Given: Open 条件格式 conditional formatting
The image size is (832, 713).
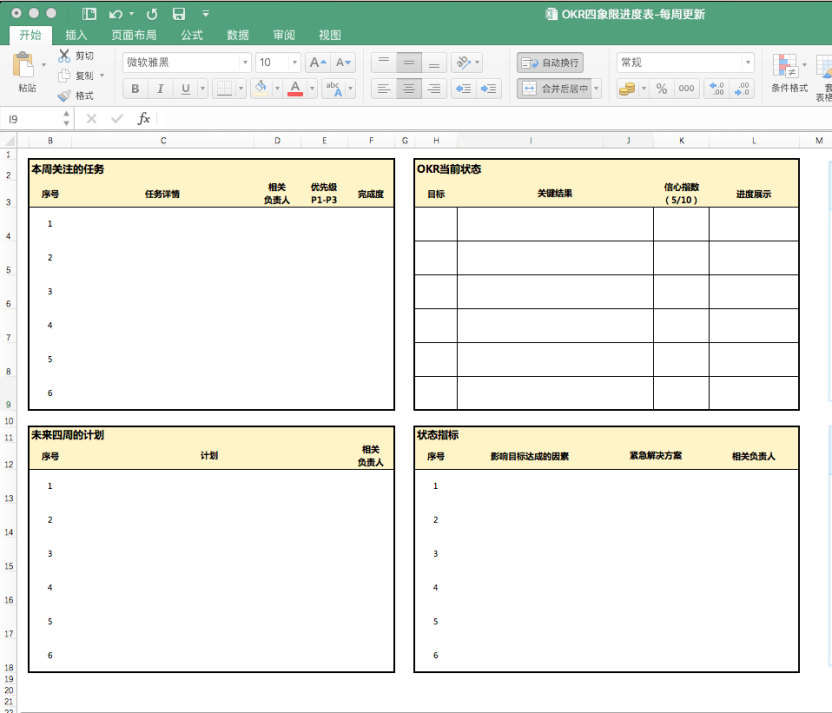Looking at the screenshot, I should (x=789, y=73).
